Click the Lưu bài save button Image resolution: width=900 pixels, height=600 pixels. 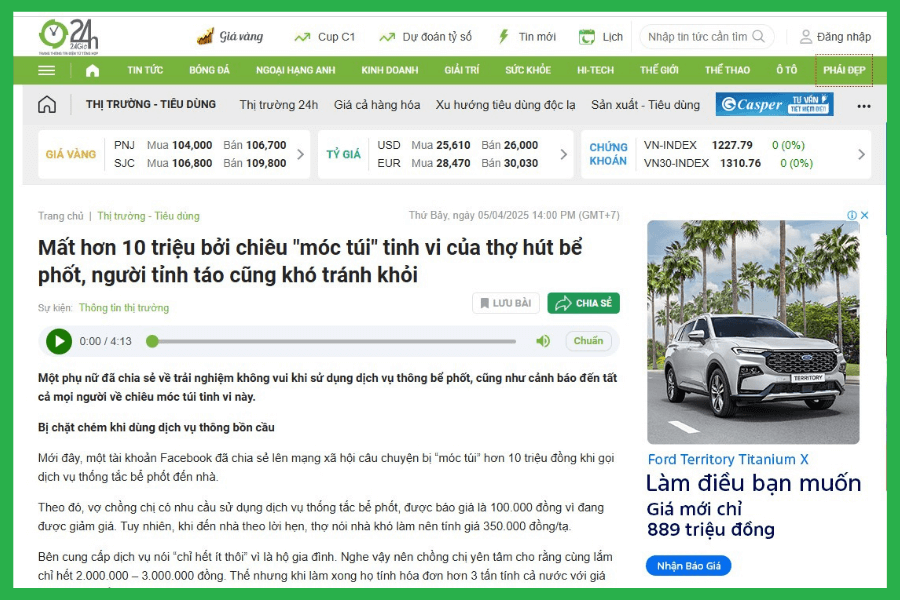[506, 303]
